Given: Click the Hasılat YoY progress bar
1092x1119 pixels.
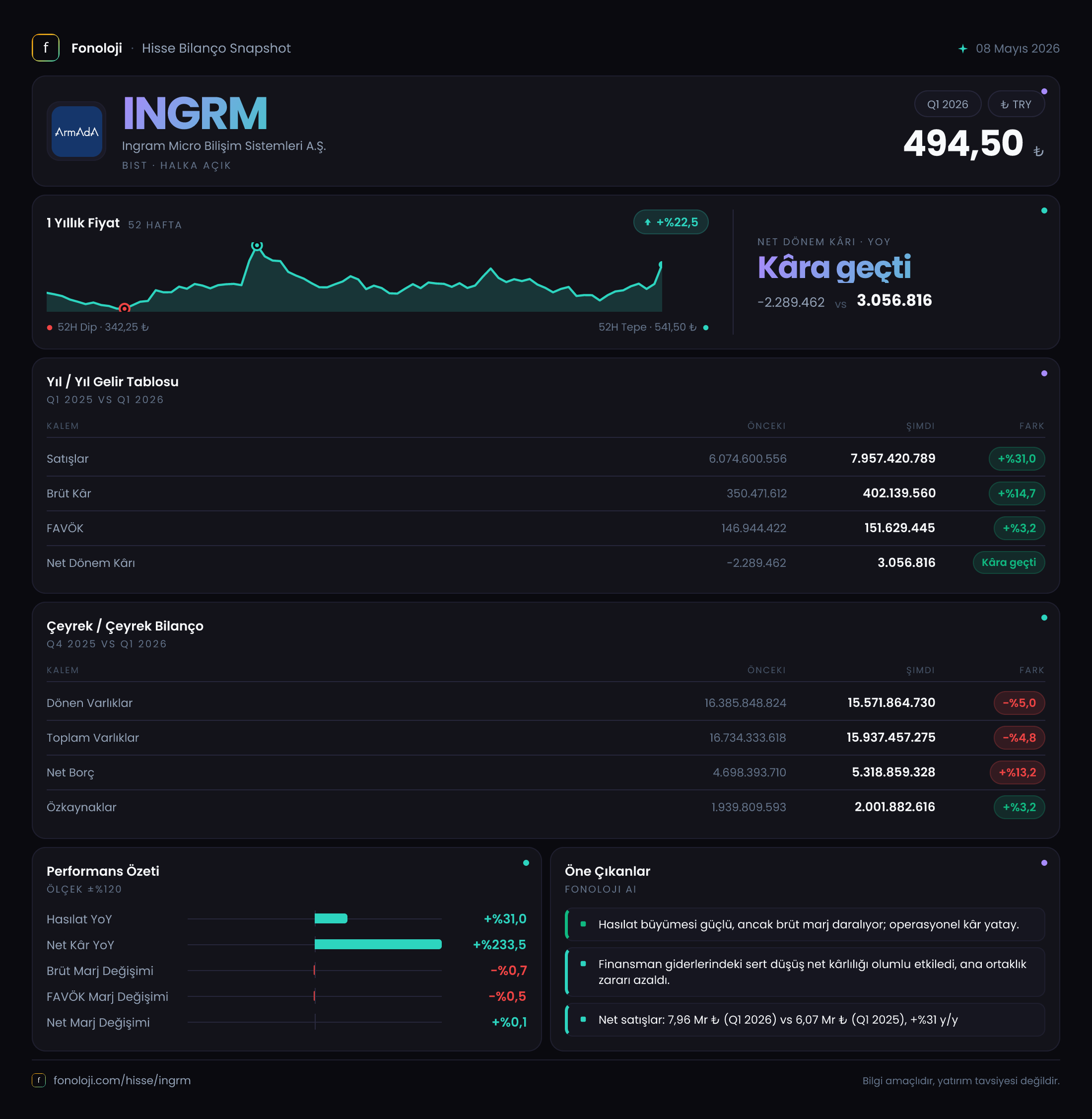Looking at the screenshot, I should (331, 919).
